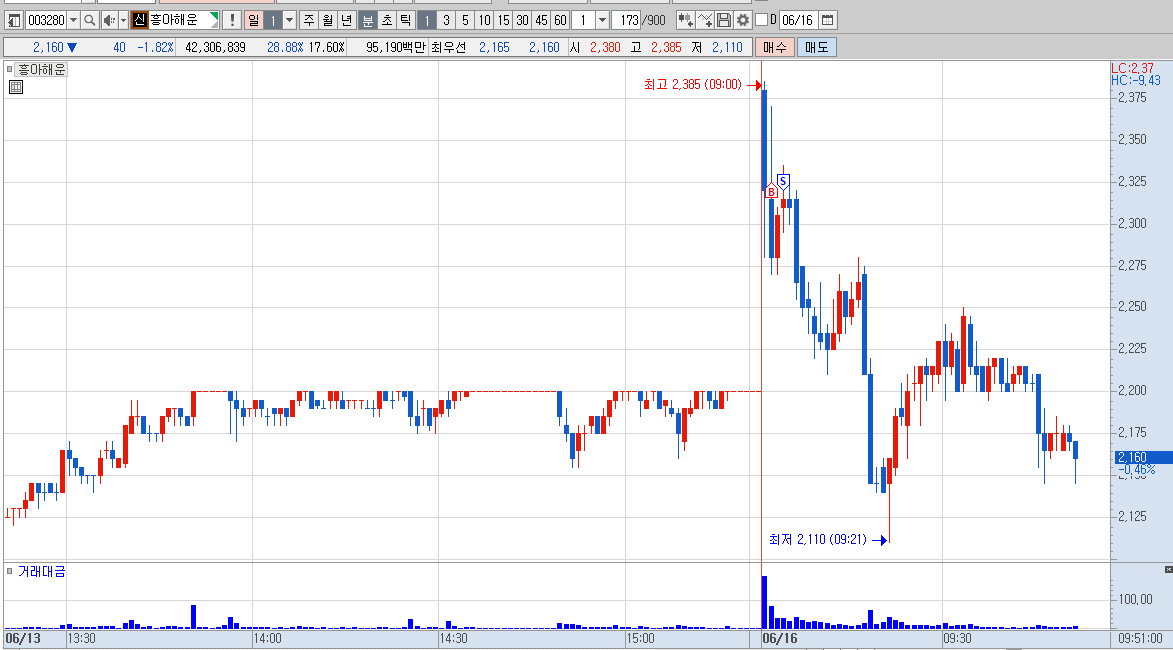Click the candle count field showing 173
Viewport: 1173px width, 650px height.
click(x=627, y=20)
